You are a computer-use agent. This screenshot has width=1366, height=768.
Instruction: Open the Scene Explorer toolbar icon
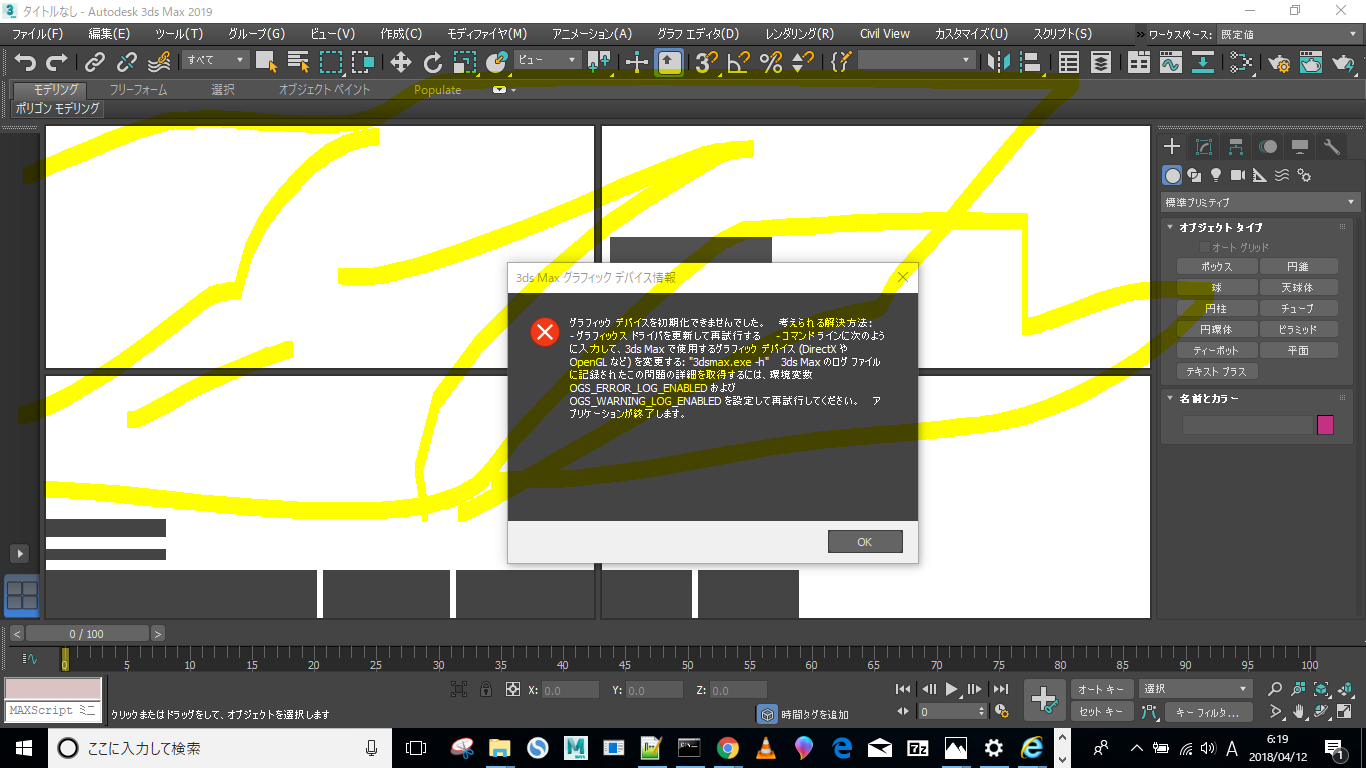1069,62
